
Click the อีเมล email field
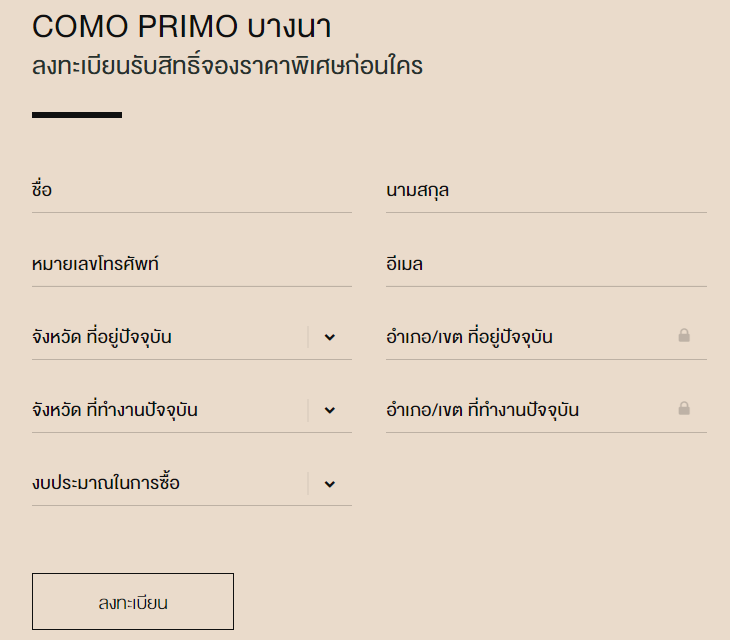click(546, 264)
